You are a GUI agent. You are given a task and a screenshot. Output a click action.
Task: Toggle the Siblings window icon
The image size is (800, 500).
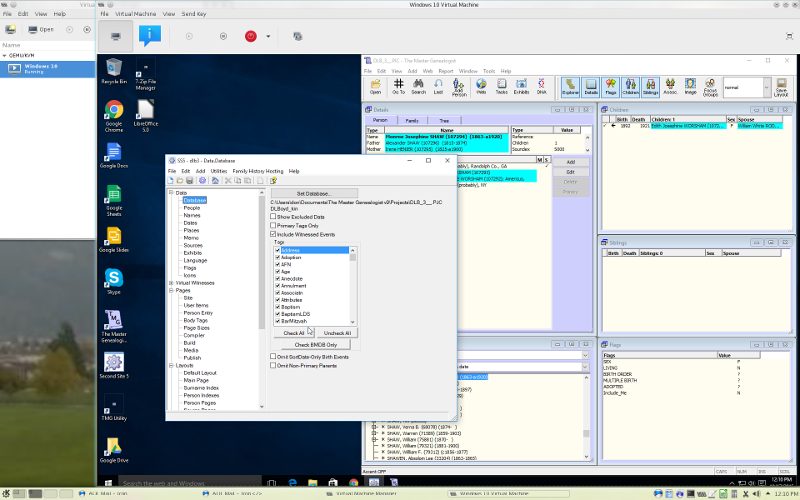point(650,87)
